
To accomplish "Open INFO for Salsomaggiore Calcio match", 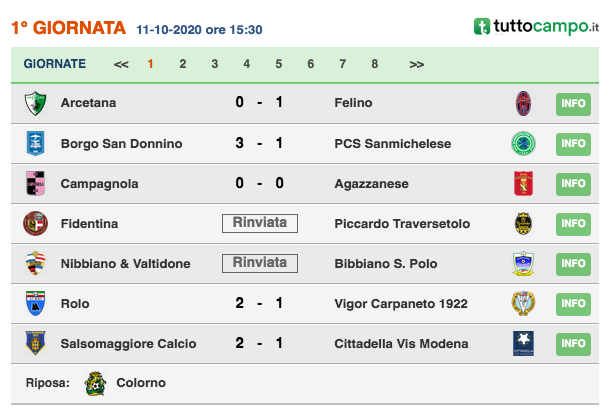I will pyautogui.click(x=573, y=344).
